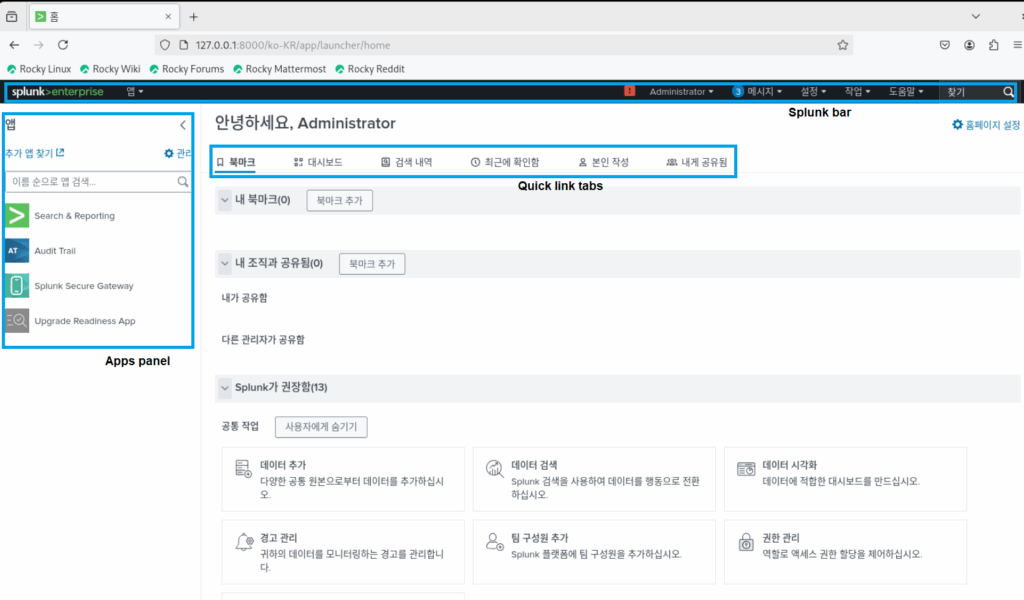The height and width of the screenshot is (600, 1024).
Task: Switch to the 내게 공유됨 tab
Action: 696,162
